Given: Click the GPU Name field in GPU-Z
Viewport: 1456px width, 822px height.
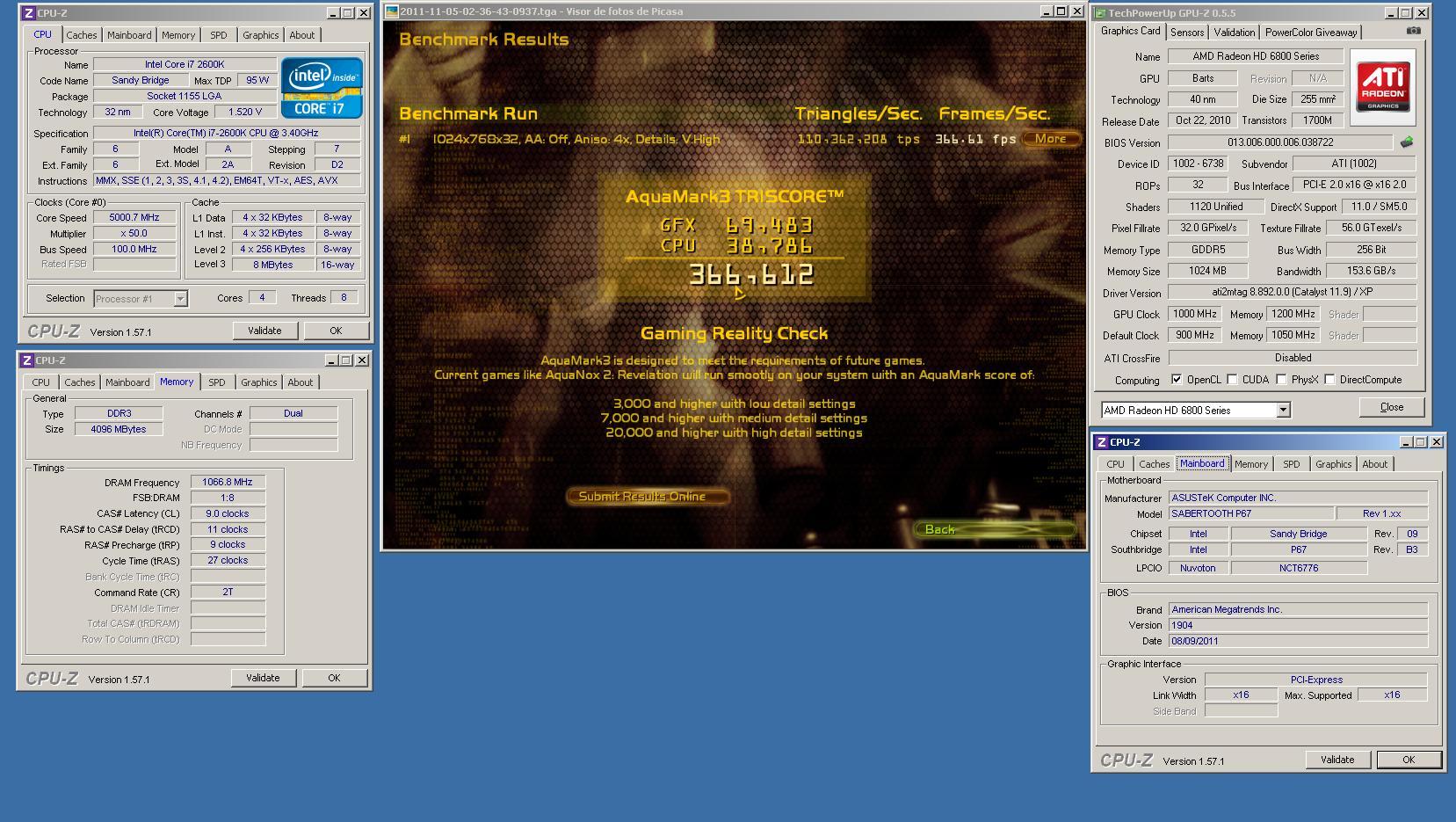Looking at the screenshot, I should click(x=1256, y=56).
